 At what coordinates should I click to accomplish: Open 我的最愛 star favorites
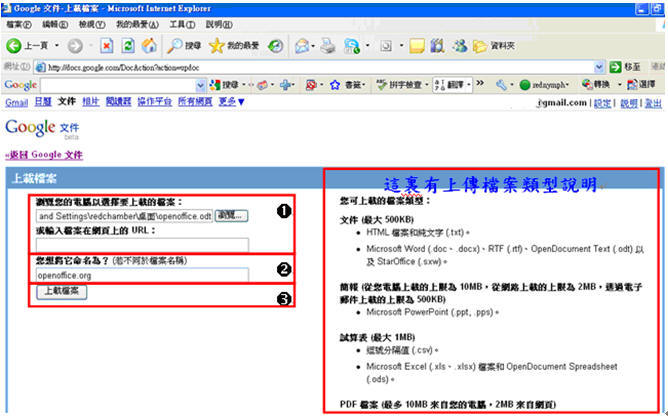[x=234, y=46]
